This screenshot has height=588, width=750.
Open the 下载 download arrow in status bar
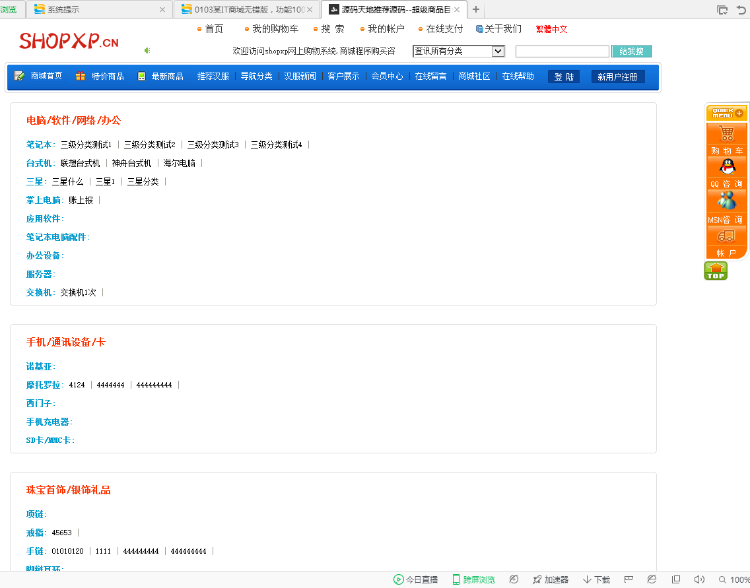587,579
